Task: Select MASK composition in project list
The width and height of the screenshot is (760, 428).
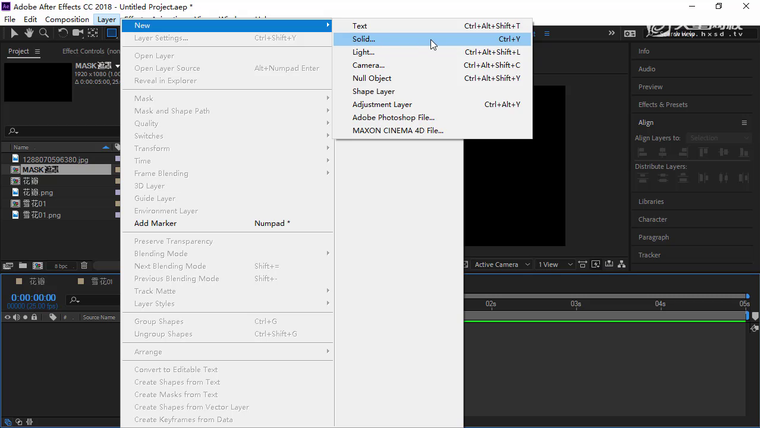Action: click(x=47, y=170)
